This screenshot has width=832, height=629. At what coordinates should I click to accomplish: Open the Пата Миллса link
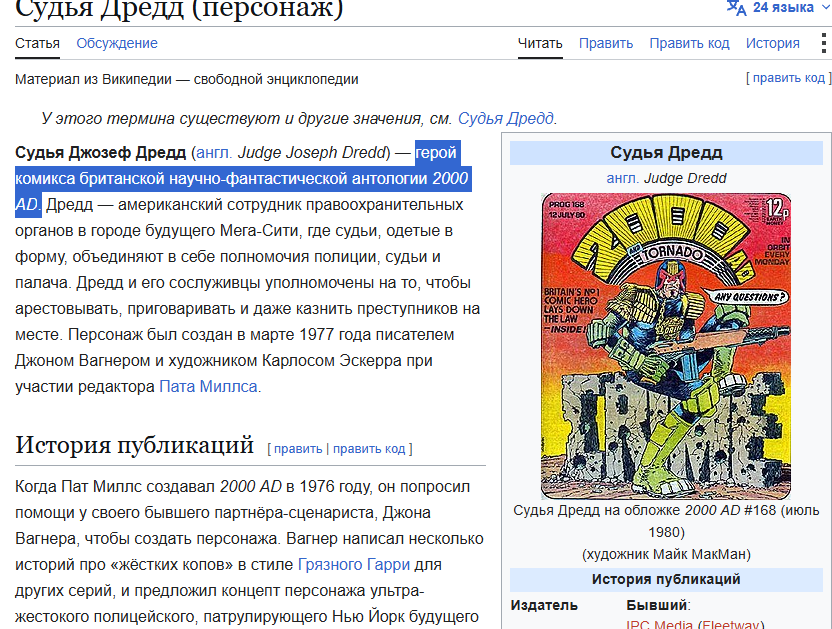click(x=209, y=386)
